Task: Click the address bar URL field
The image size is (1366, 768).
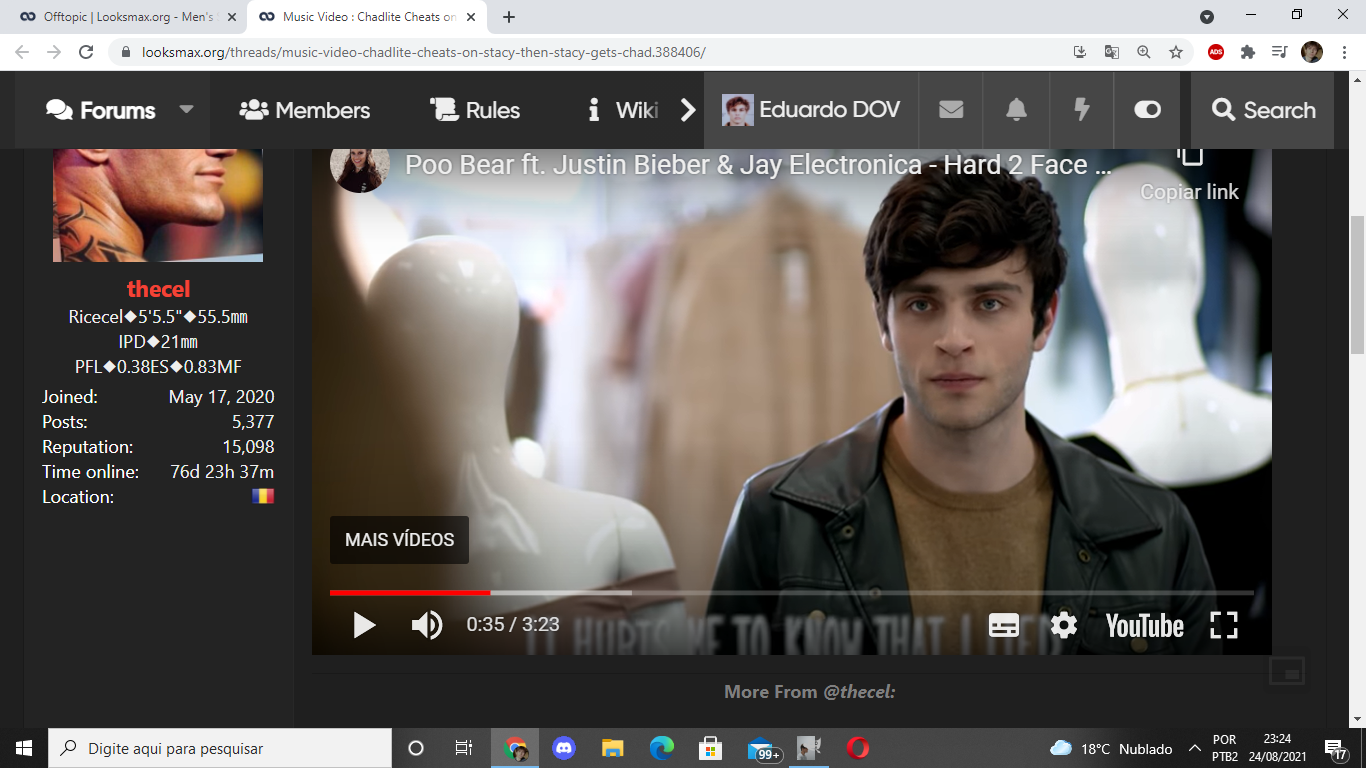Action: [x=600, y=52]
